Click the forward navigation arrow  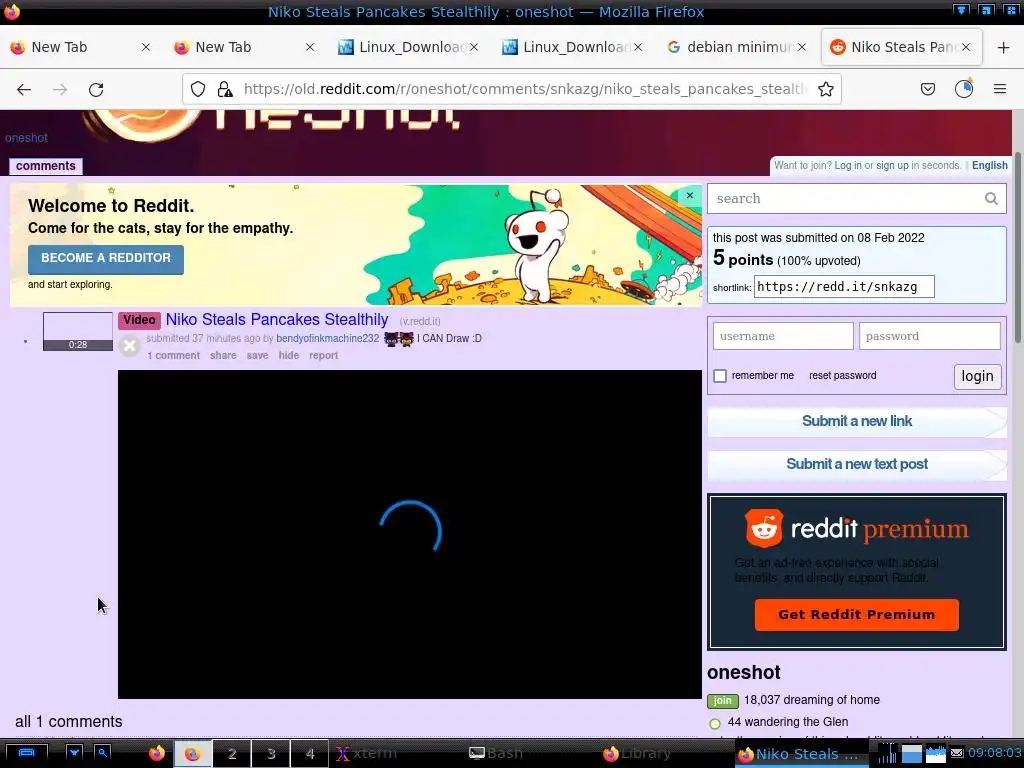coord(60,89)
